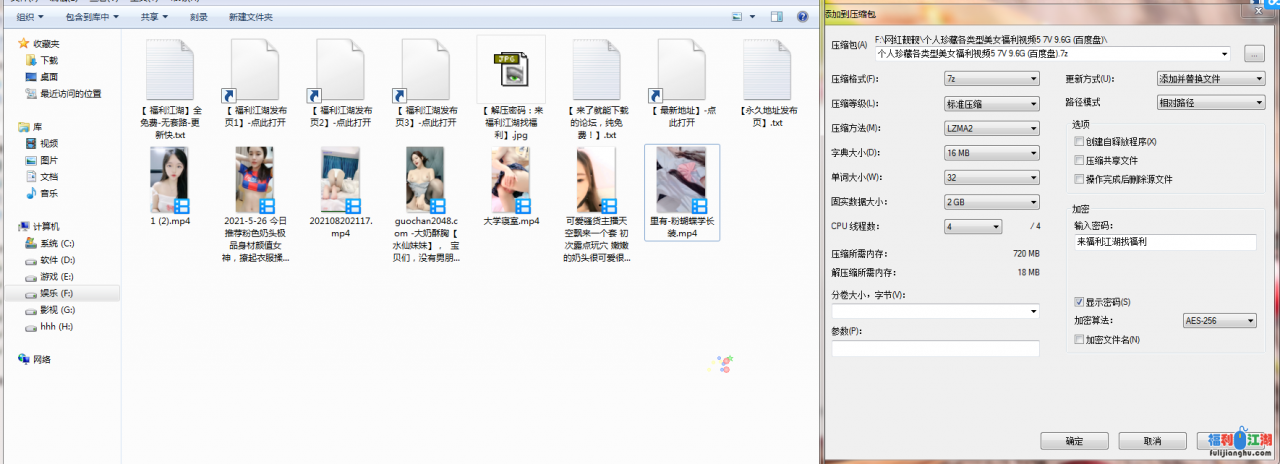This screenshot has height=464, width=1280.
Task: Click the help question mark icon
Action: pyautogui.click(x=800, y=17)
